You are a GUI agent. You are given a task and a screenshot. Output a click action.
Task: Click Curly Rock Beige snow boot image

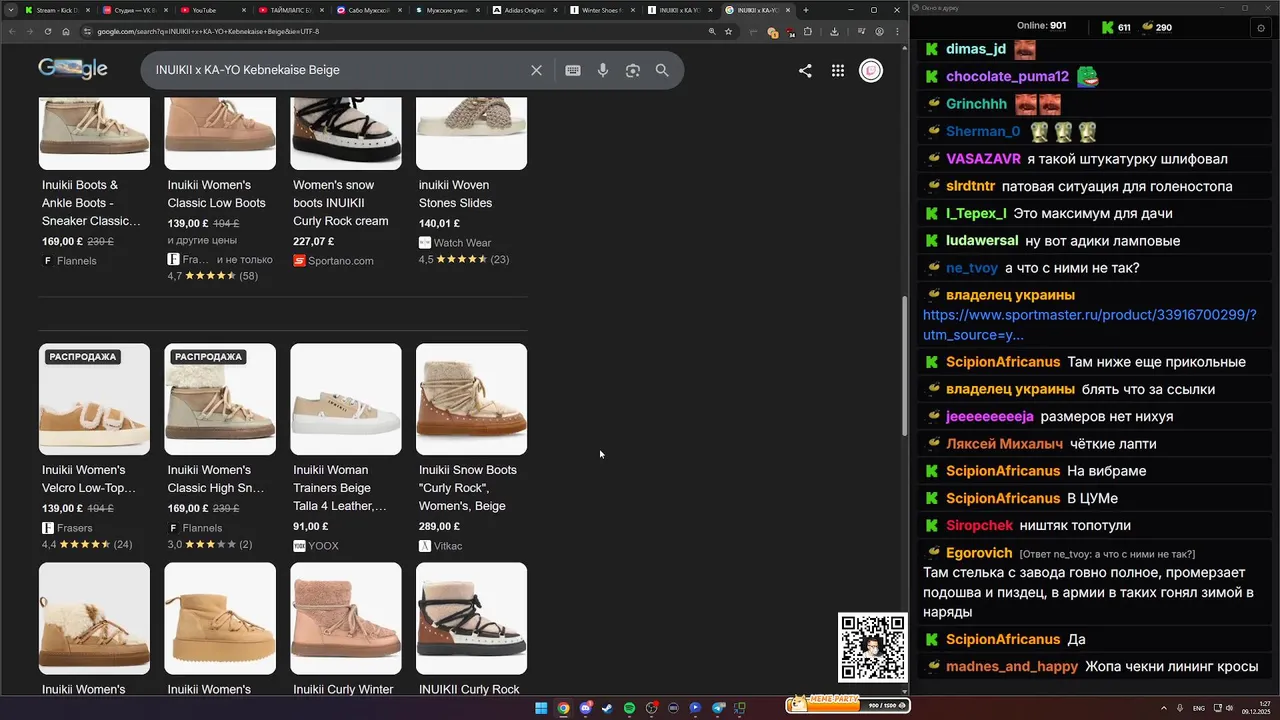tap(471, 399)
